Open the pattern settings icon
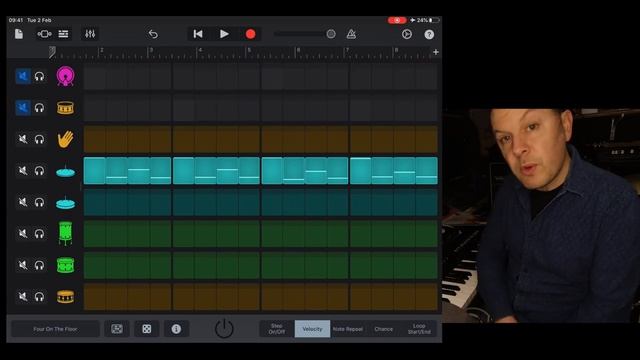 (117, 329)
